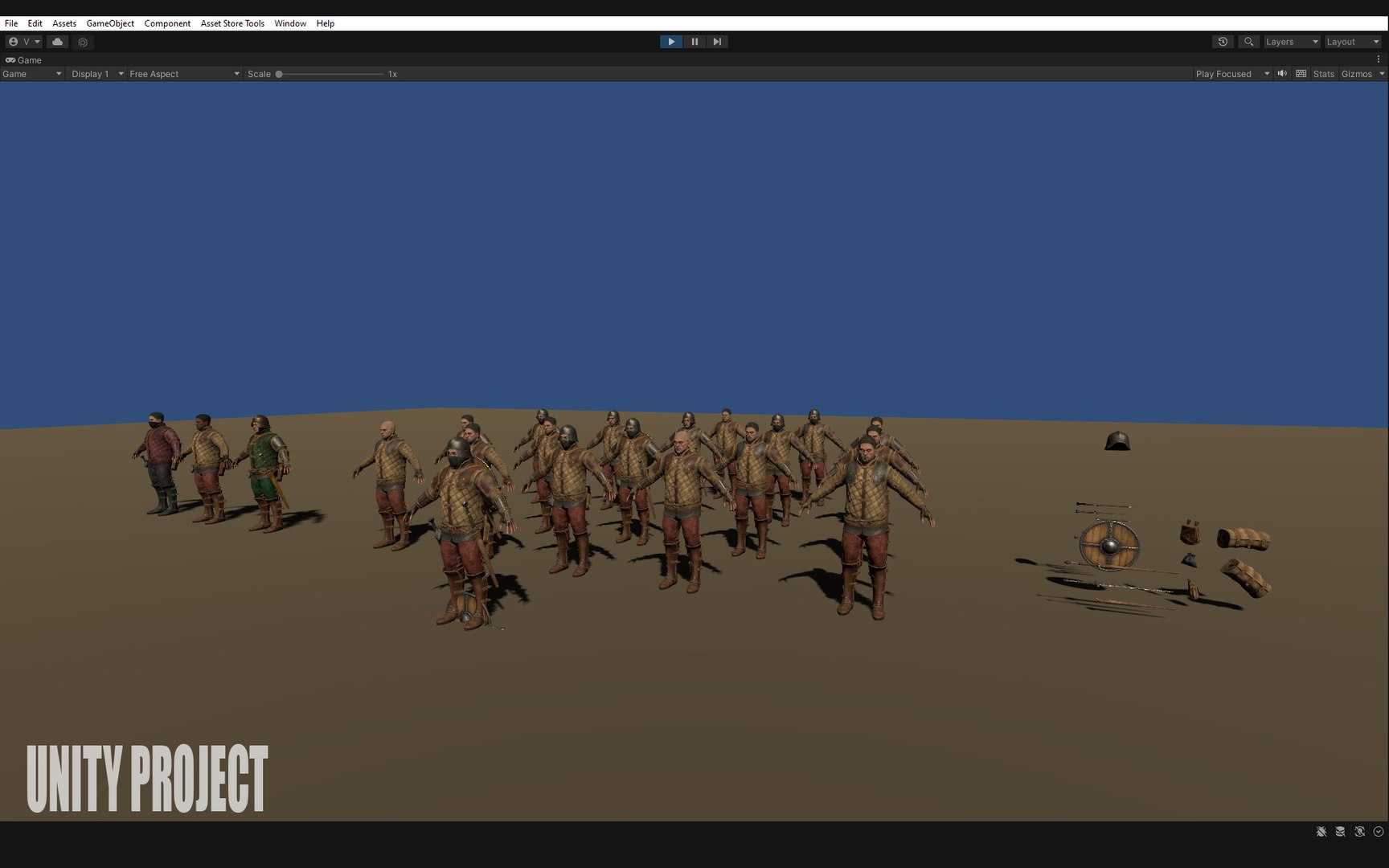
Task: Click the Scale slider handle
Action: (279, 74)
